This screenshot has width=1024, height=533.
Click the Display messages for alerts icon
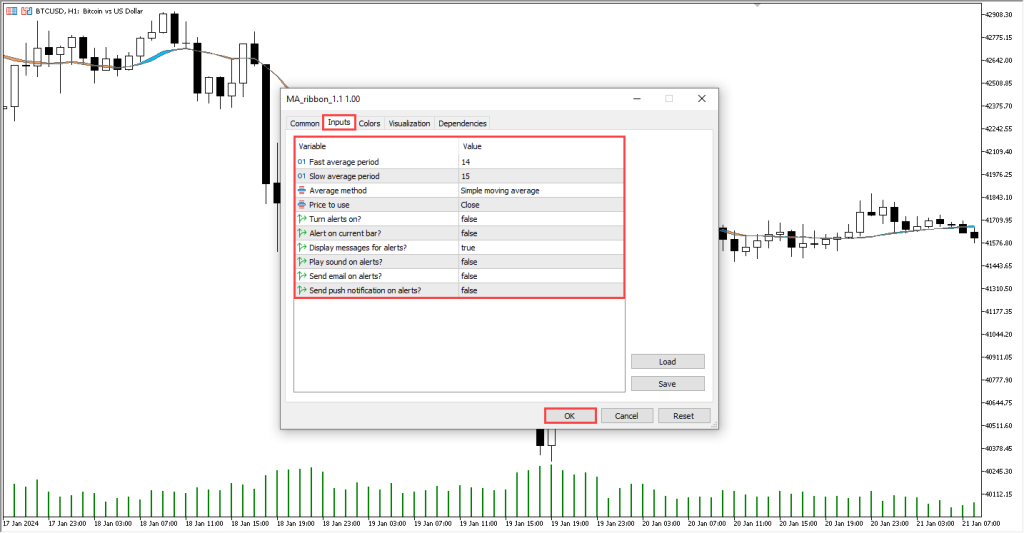tap(302, 248)
